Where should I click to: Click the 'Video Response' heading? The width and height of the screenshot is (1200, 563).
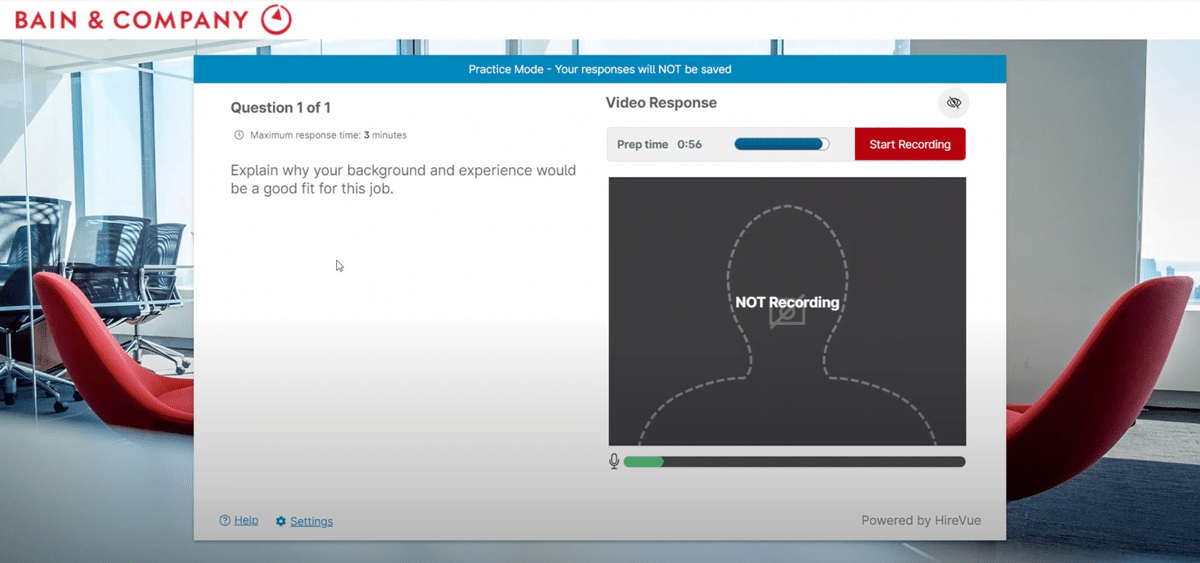[661, 103]
